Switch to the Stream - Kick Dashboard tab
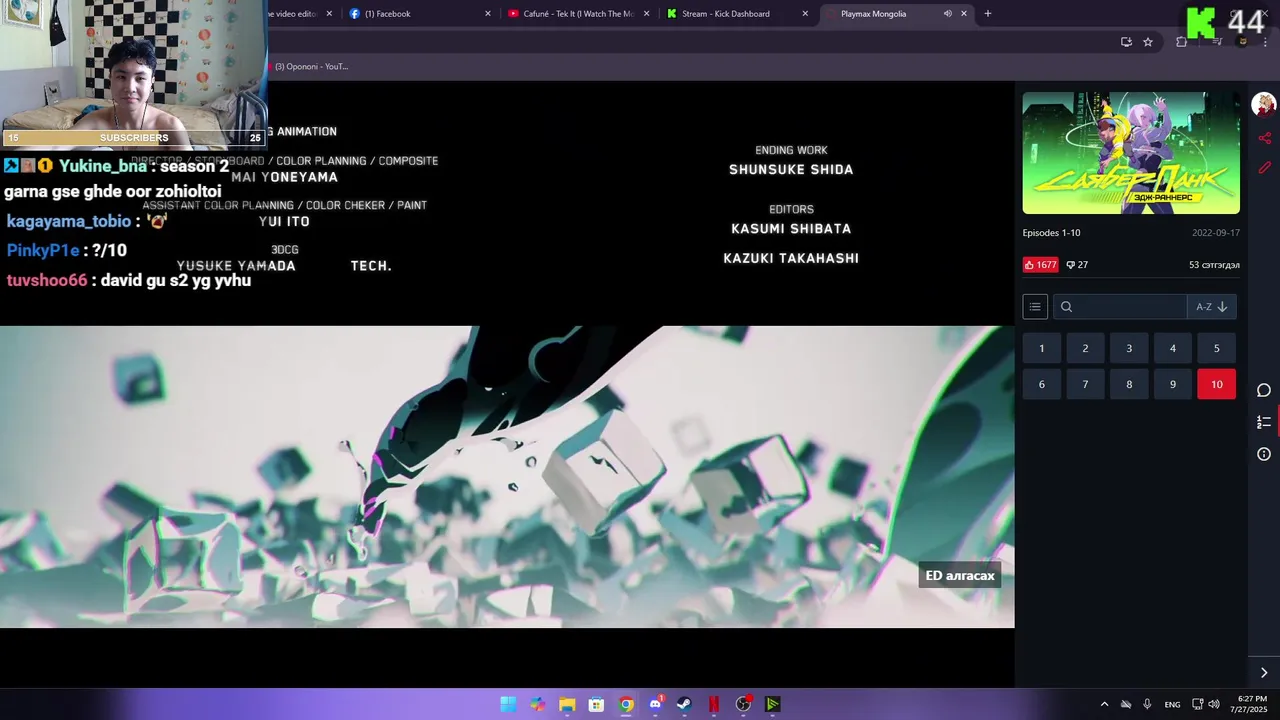This screenshot has height=720, width=1280. coord(737,14)
